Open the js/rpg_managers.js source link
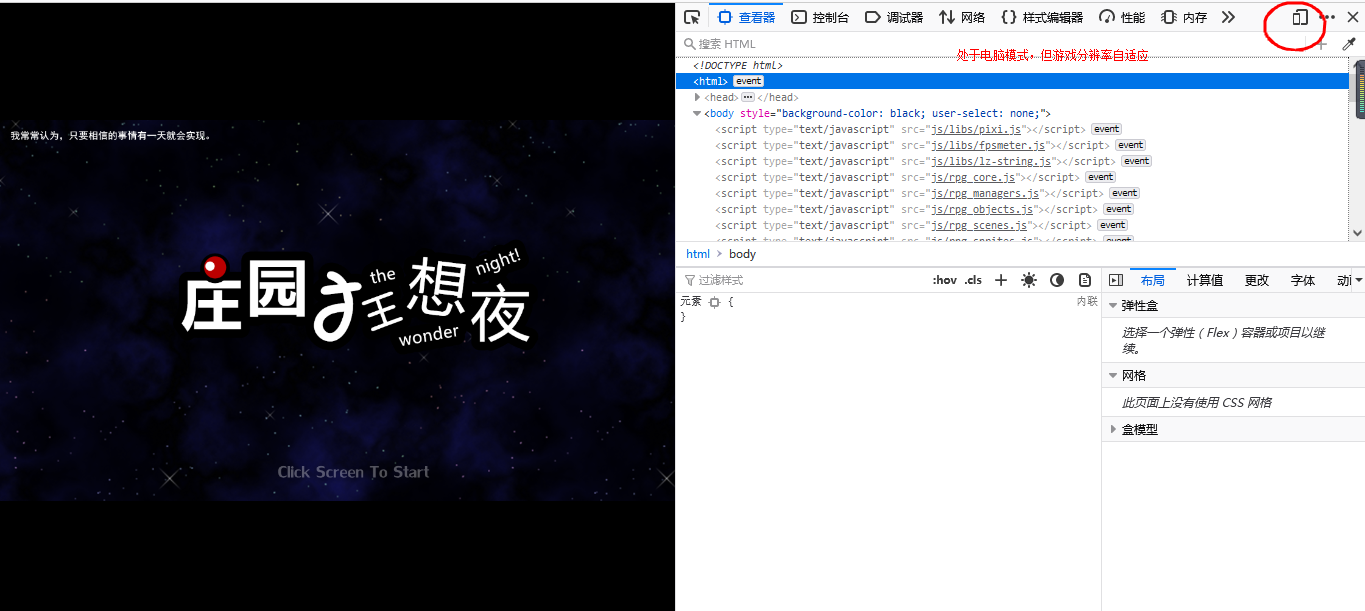This screenshot has width=1365, height=611. point(984,193)
